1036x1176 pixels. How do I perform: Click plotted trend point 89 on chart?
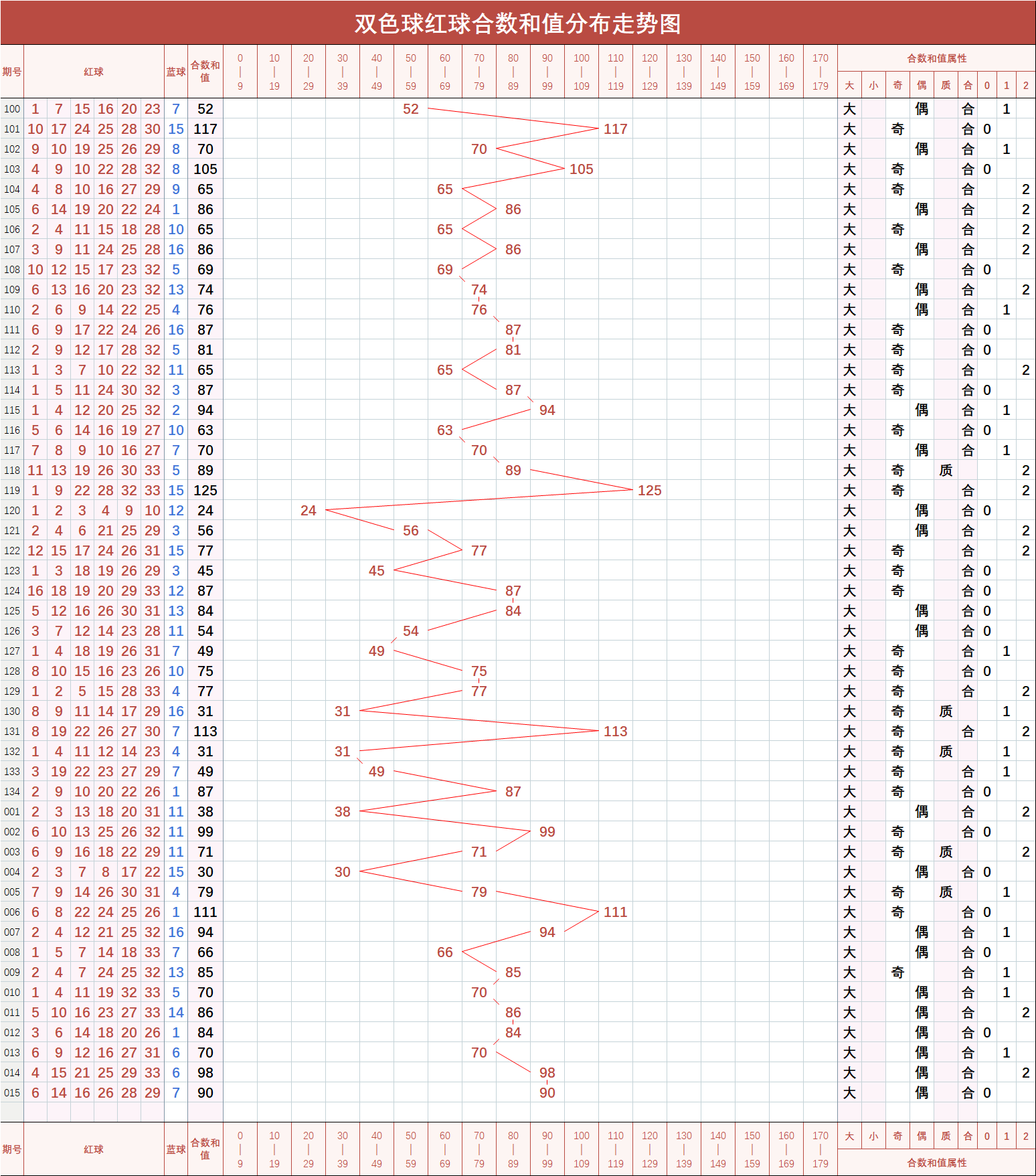[513, 470]
